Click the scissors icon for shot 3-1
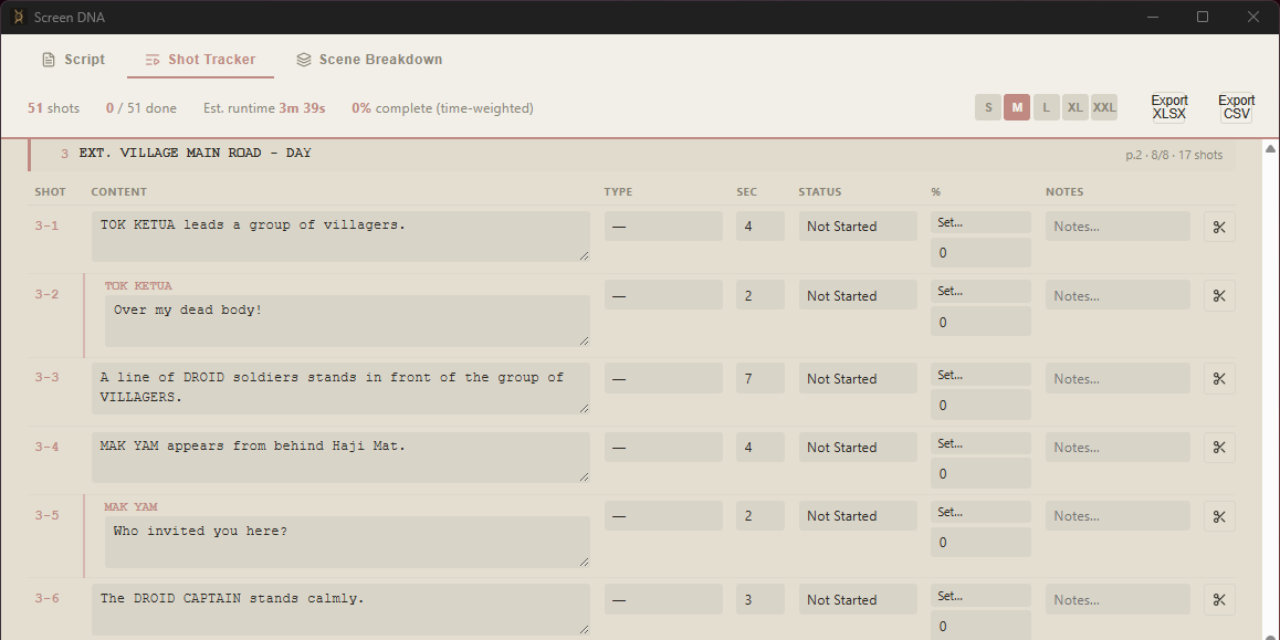 (1219, 227)
